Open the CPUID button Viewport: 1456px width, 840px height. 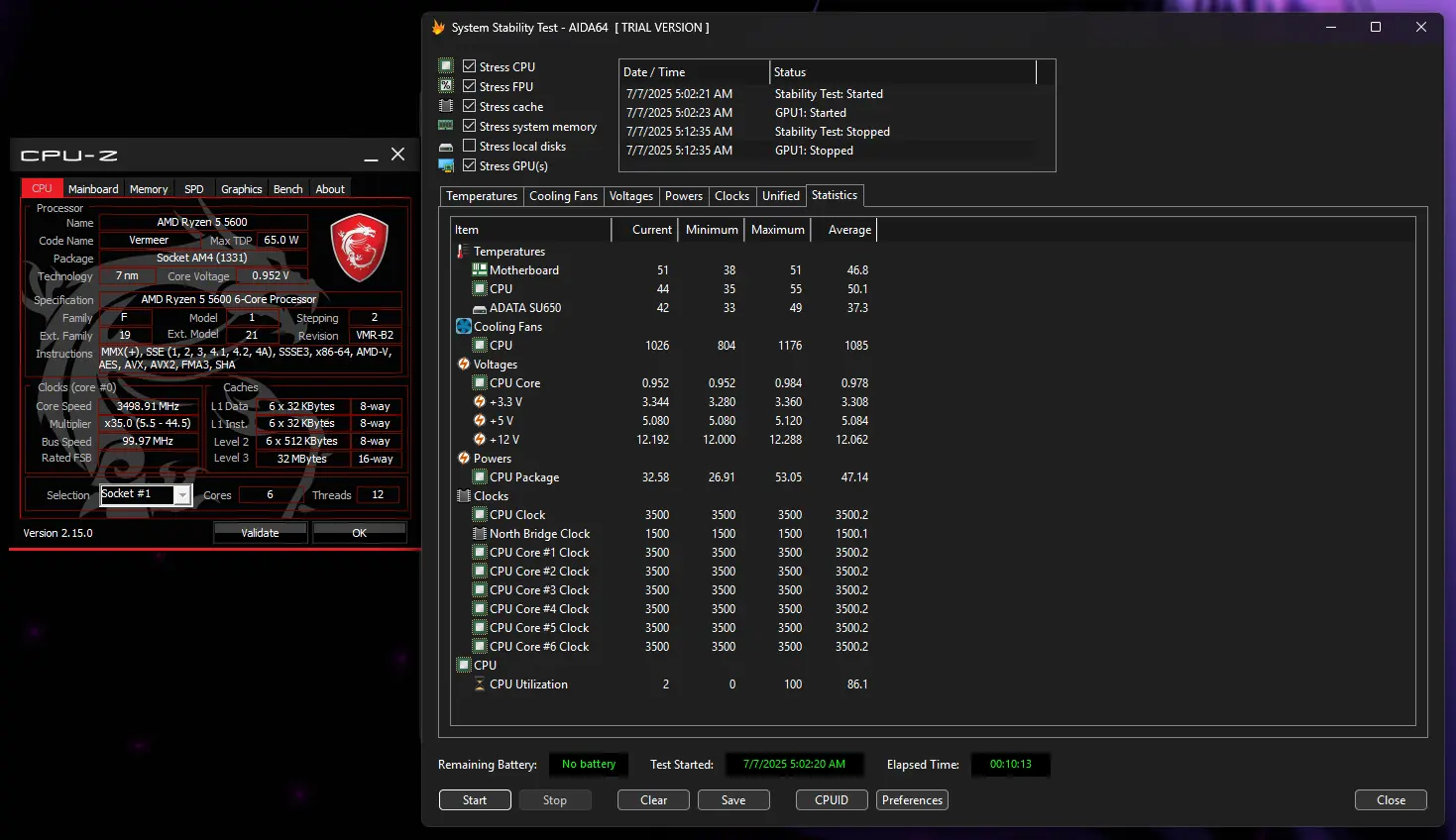coord(832,800)
